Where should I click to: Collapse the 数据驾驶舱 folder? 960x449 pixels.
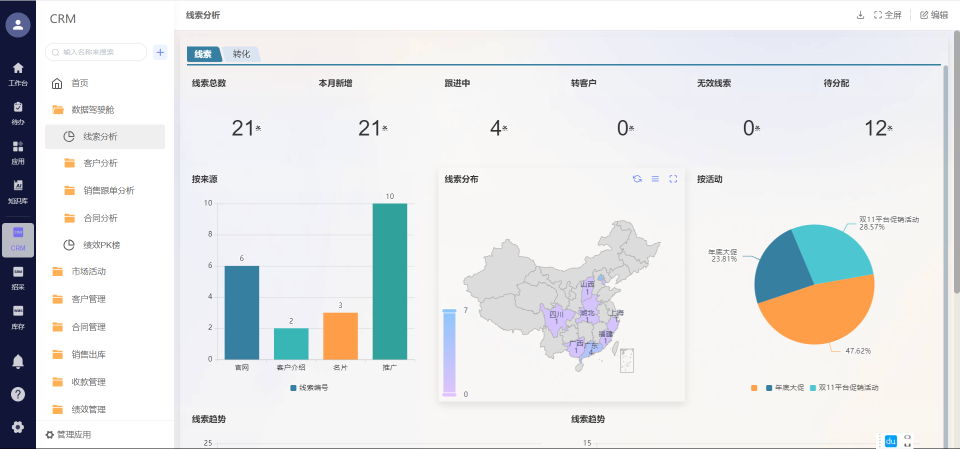98,109
